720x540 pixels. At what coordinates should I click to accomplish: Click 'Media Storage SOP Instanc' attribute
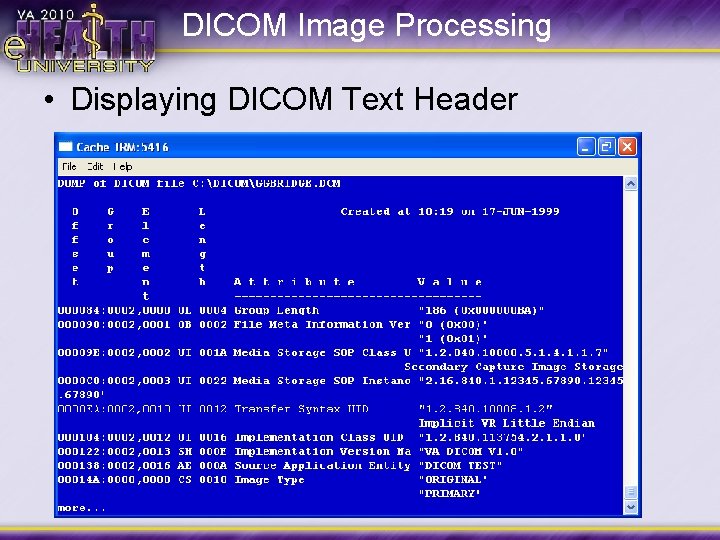[322, 381]
